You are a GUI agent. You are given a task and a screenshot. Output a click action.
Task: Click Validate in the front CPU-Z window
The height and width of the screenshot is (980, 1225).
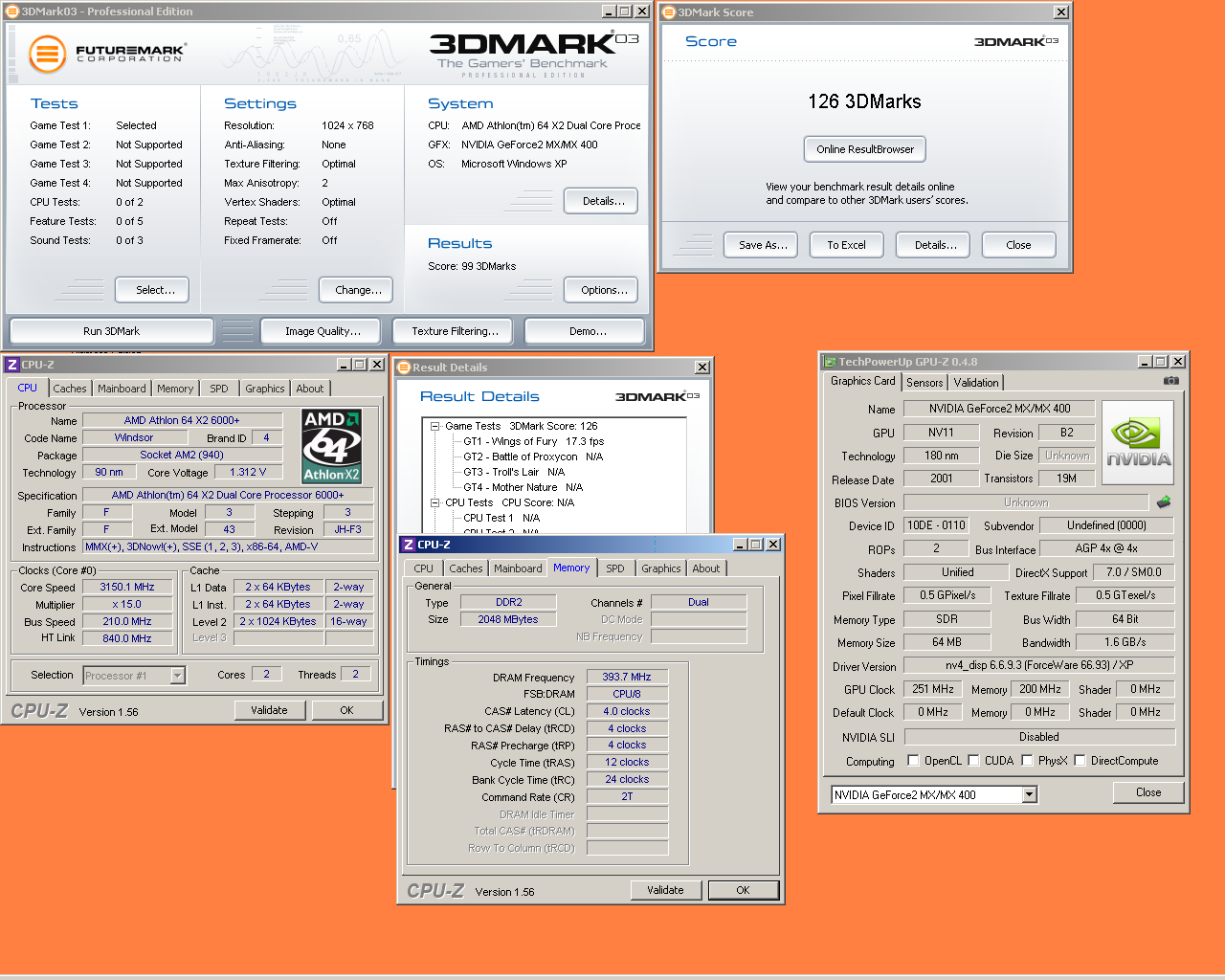click(x=665, y=890)
